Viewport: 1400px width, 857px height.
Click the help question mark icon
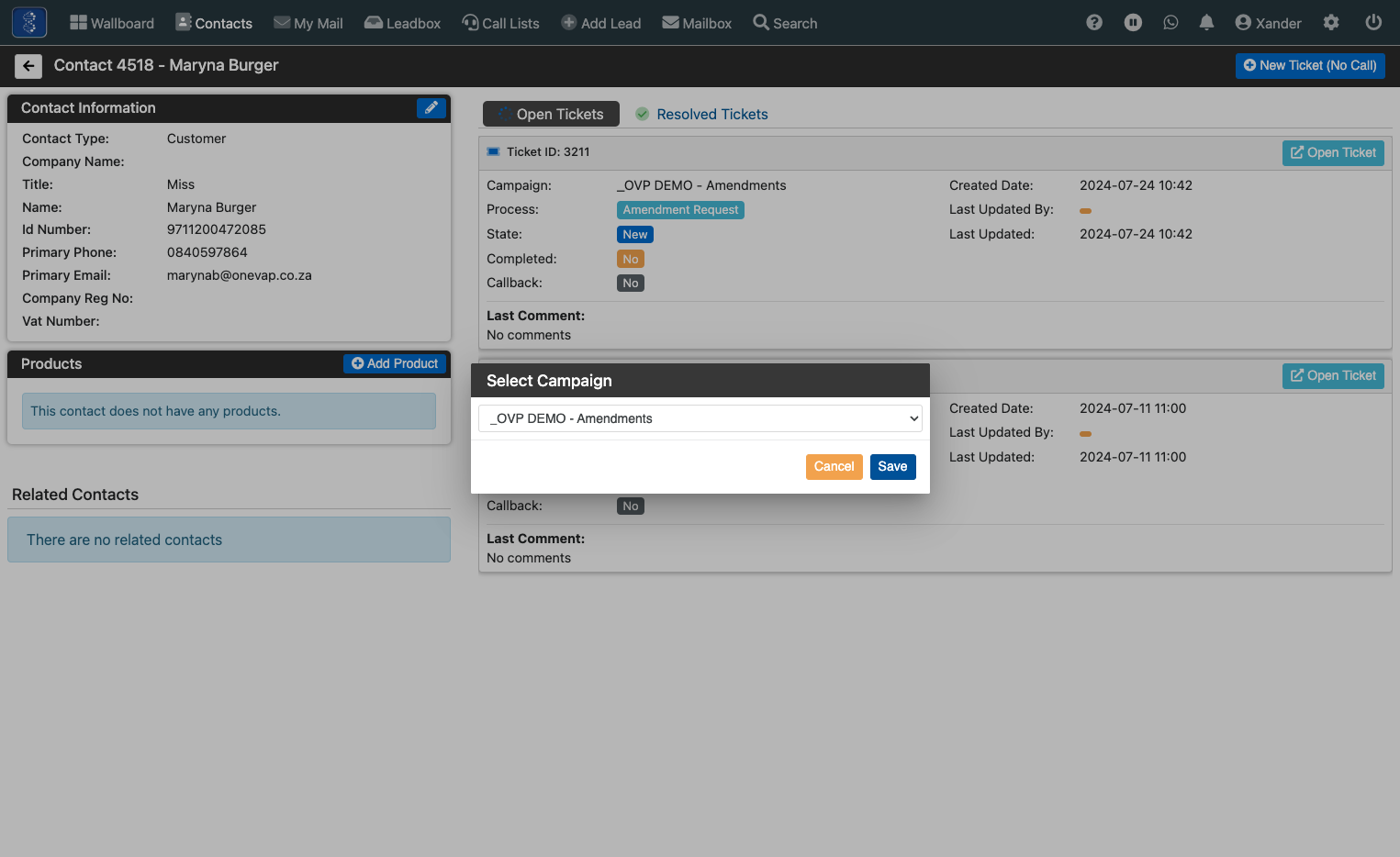click(x=1094, y=23)
